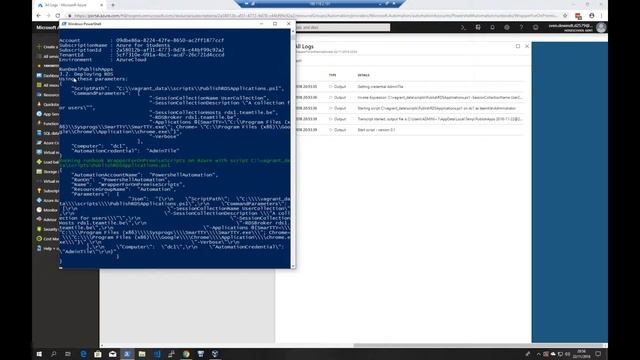
Task: Maximize the All Logs blade
Action: pyautogui.click(x=518, y=46)
